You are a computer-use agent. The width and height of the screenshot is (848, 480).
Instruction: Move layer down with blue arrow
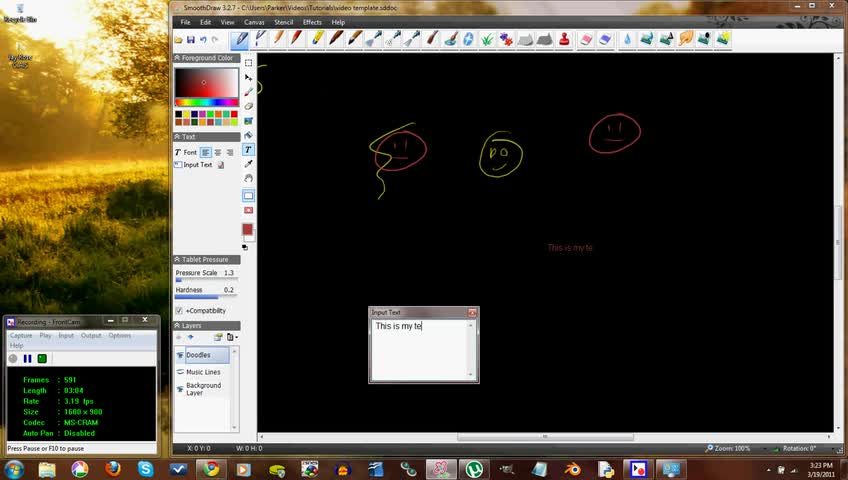tap(190, 337)
